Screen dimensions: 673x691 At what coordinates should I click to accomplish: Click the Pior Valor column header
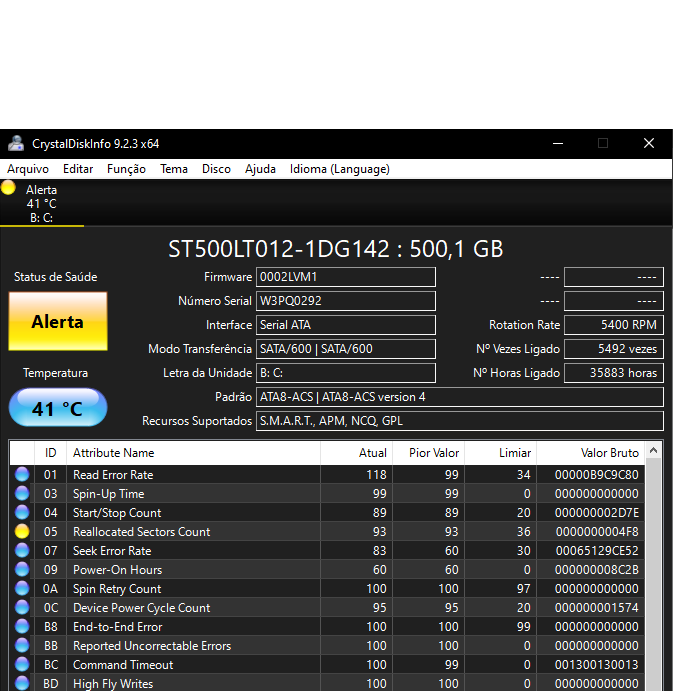pos(428,453)
